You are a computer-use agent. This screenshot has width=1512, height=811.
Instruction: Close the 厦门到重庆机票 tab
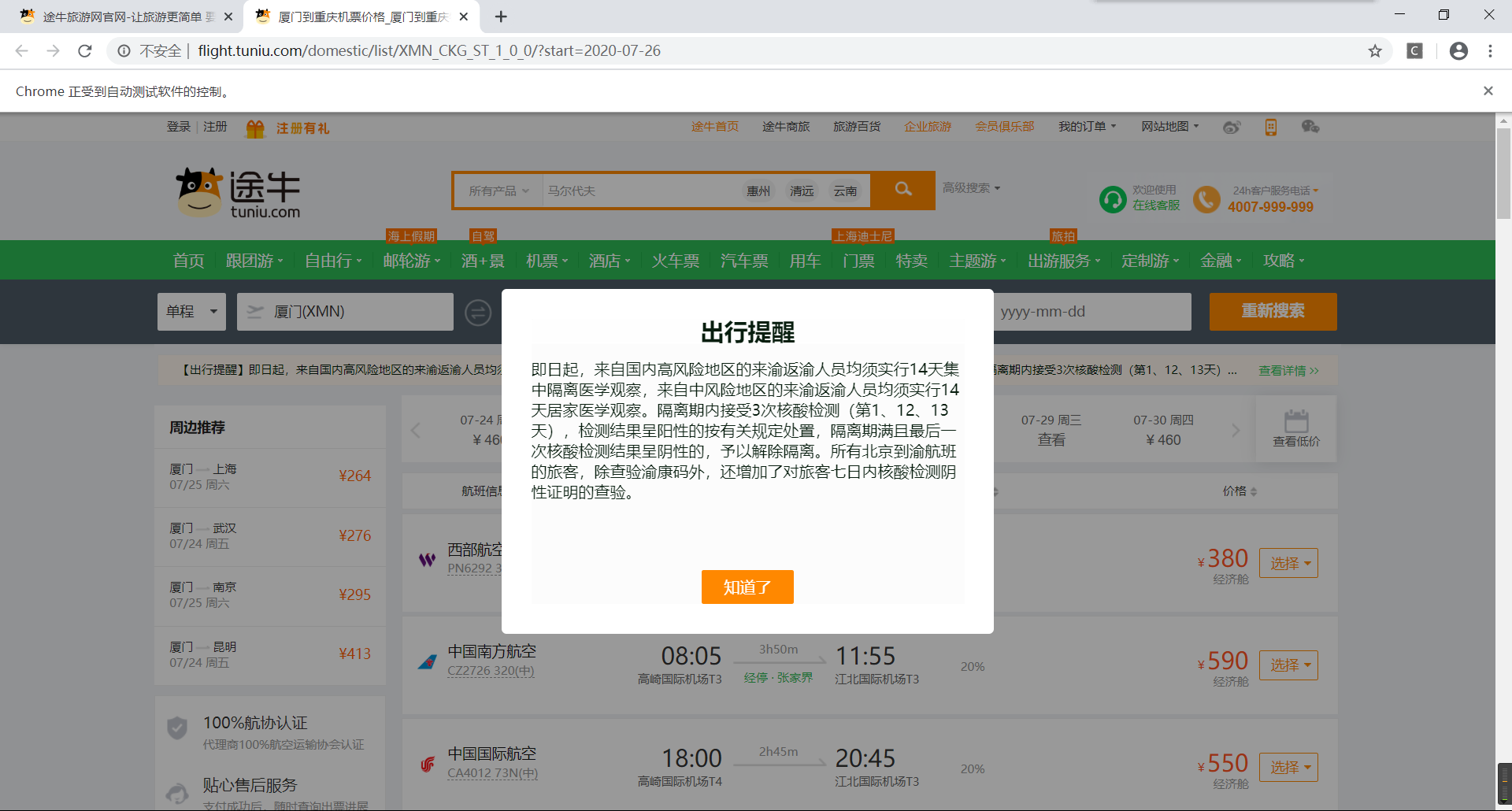tap(464, 17)
